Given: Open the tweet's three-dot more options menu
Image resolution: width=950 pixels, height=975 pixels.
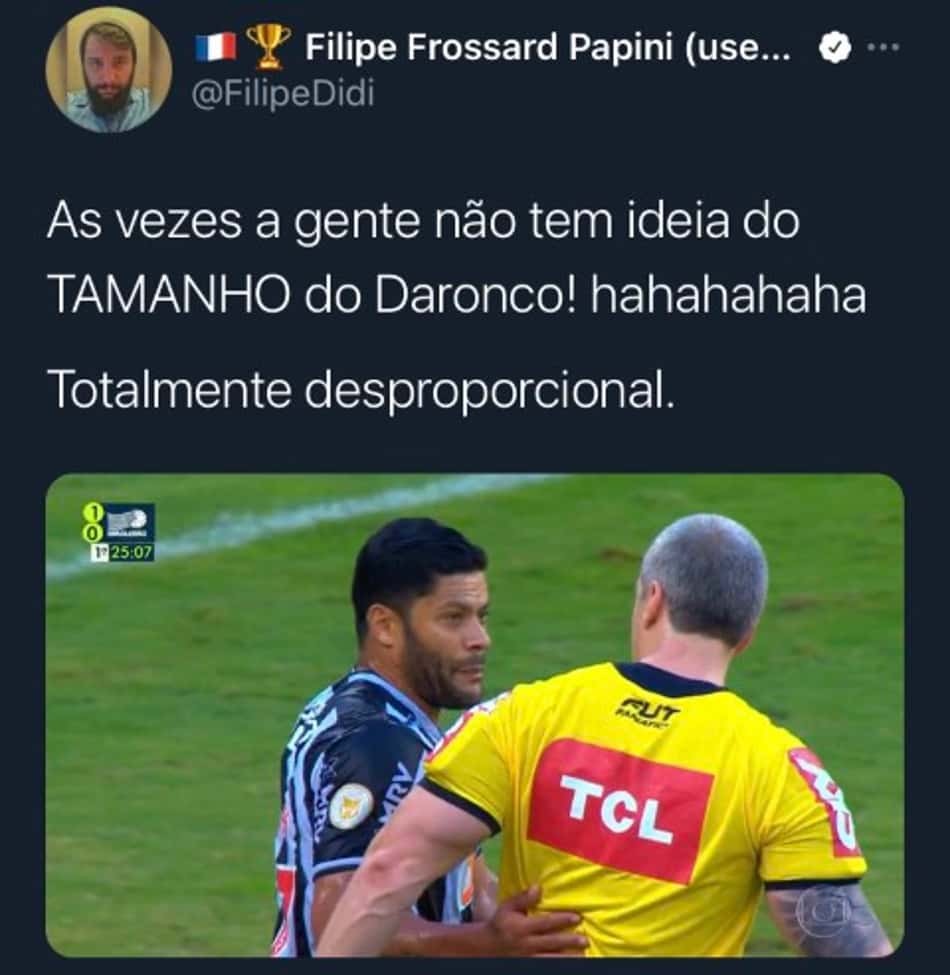Looking at the screenshot, I should coord(883,47).
